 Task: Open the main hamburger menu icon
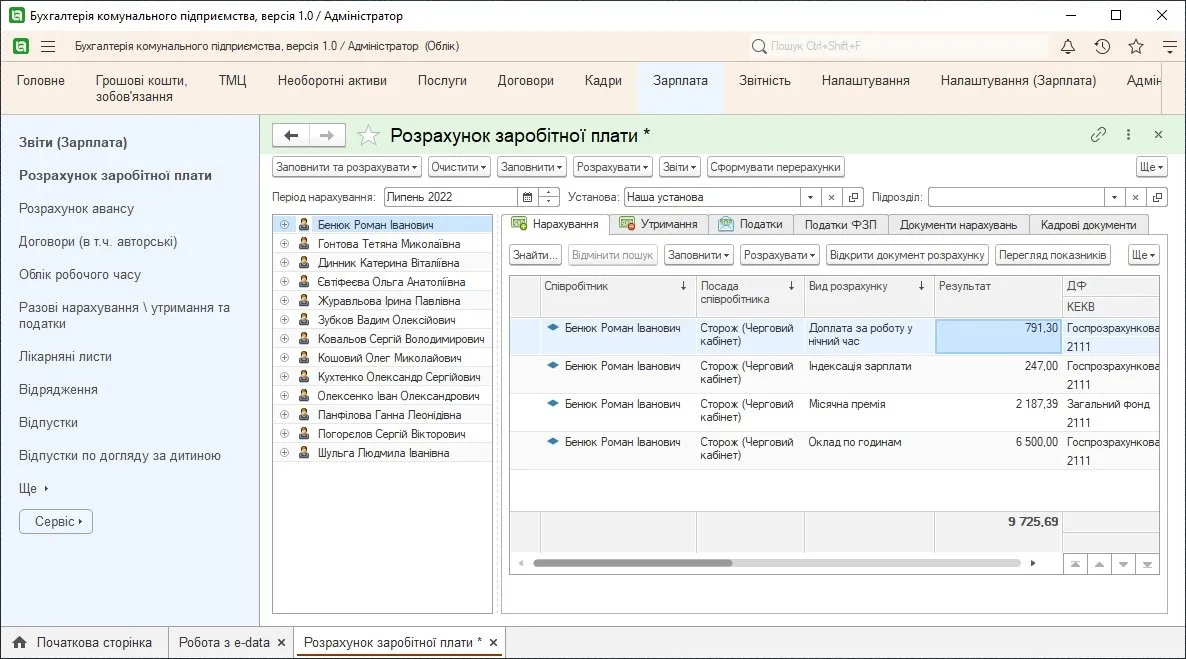(x=48, y=46)
